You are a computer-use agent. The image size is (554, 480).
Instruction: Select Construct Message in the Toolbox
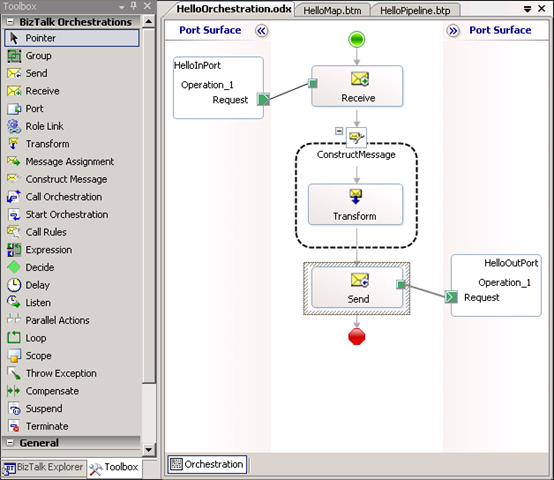pos(72,179)
